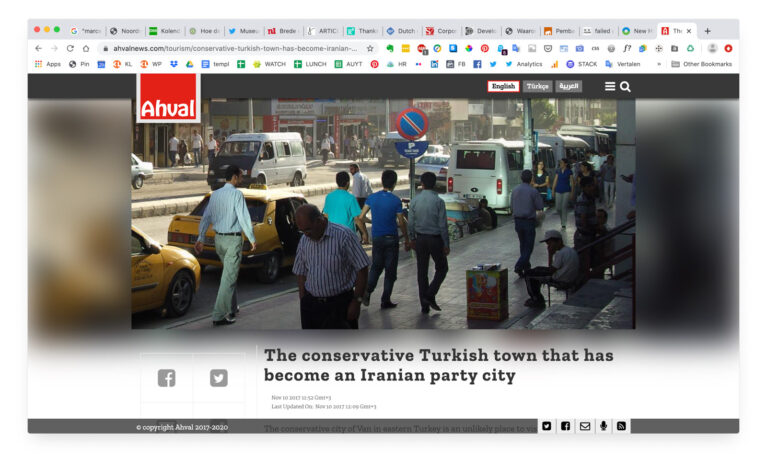Click the footer Facebook icon
767x470 pixels.
565,426
